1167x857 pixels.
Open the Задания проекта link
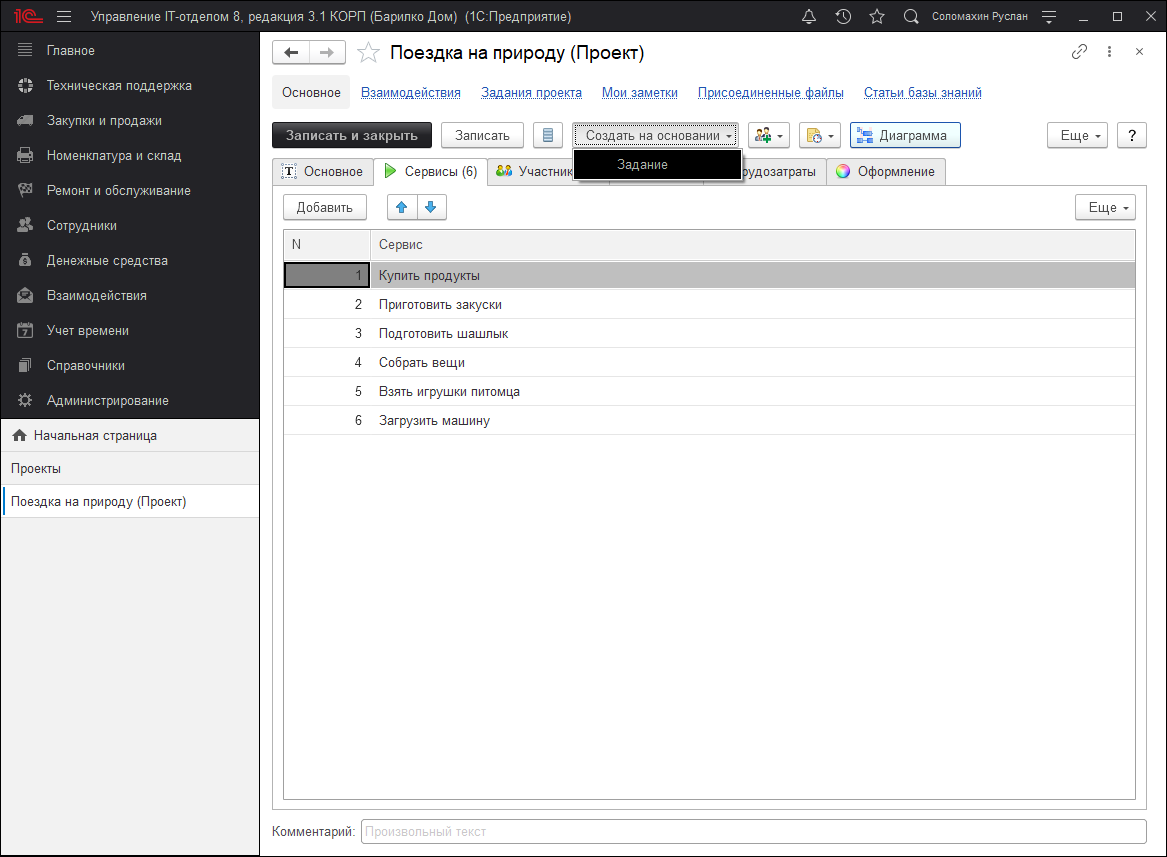pos(531,92)
